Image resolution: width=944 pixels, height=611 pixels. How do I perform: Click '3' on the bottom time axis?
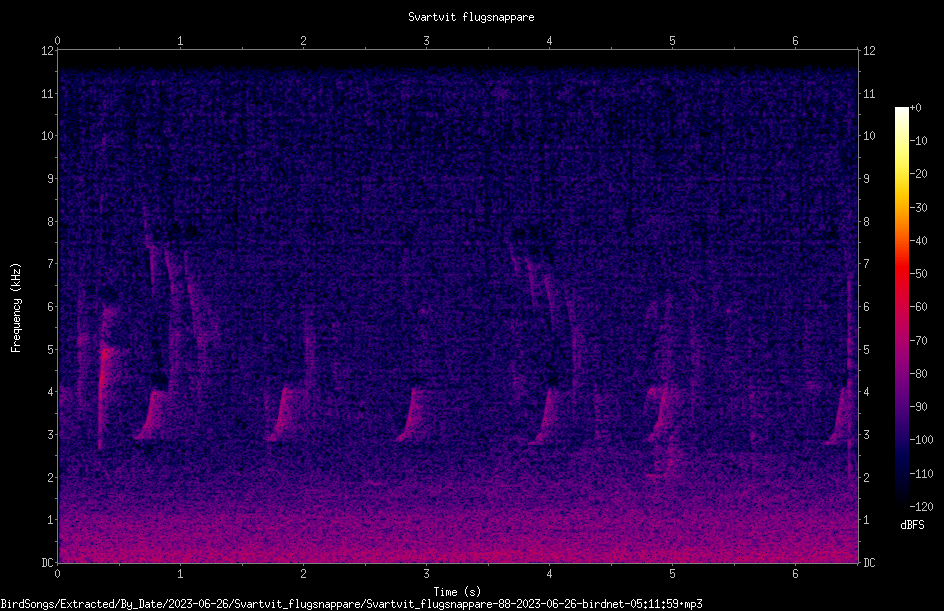coord(426,574)
